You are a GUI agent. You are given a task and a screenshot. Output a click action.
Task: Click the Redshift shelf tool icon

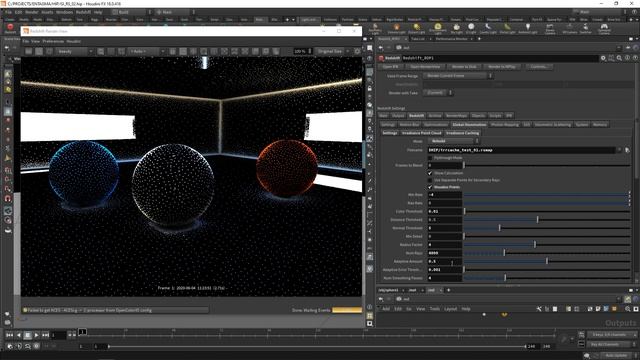[x=10, y=28]
